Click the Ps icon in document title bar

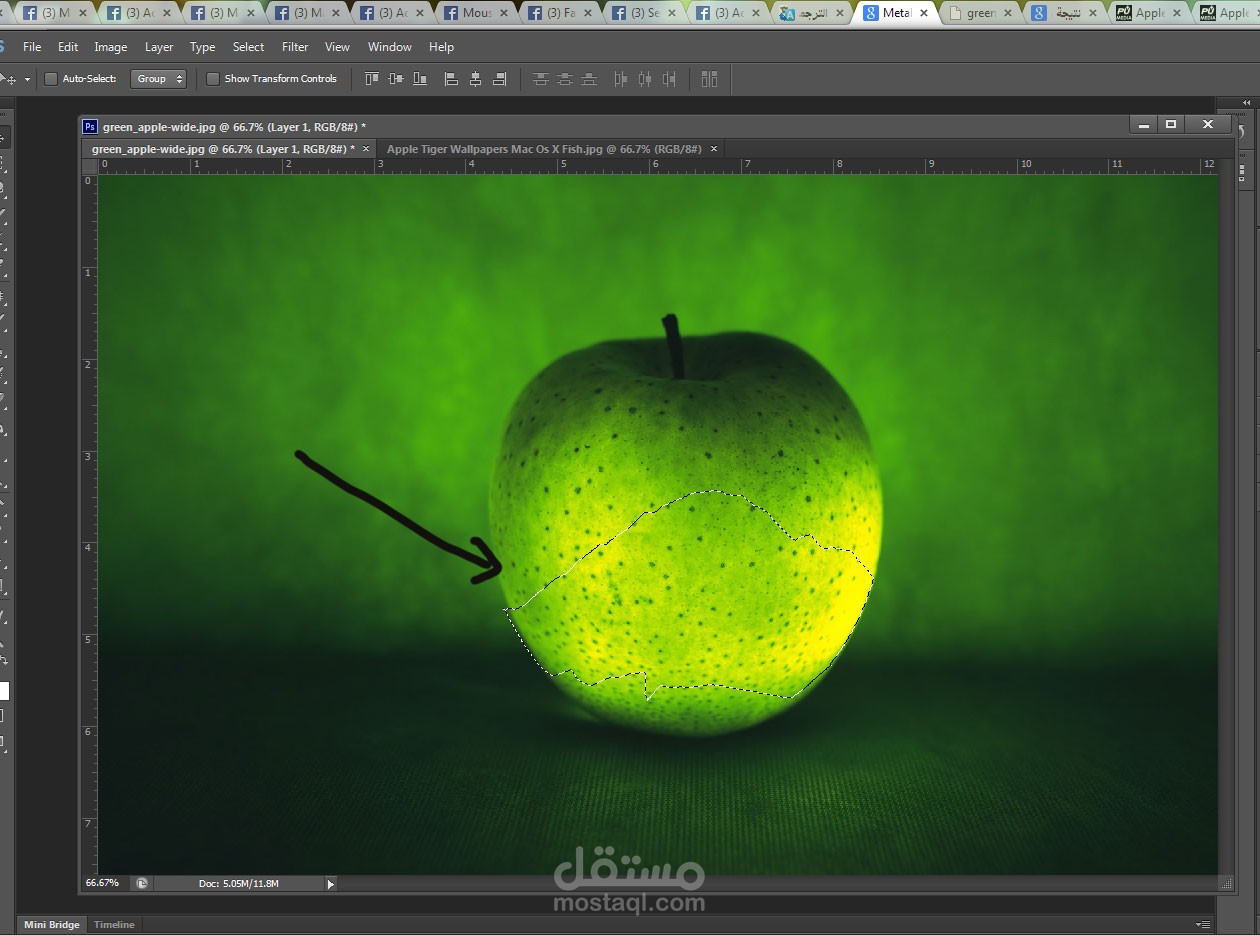coord(90,126)
